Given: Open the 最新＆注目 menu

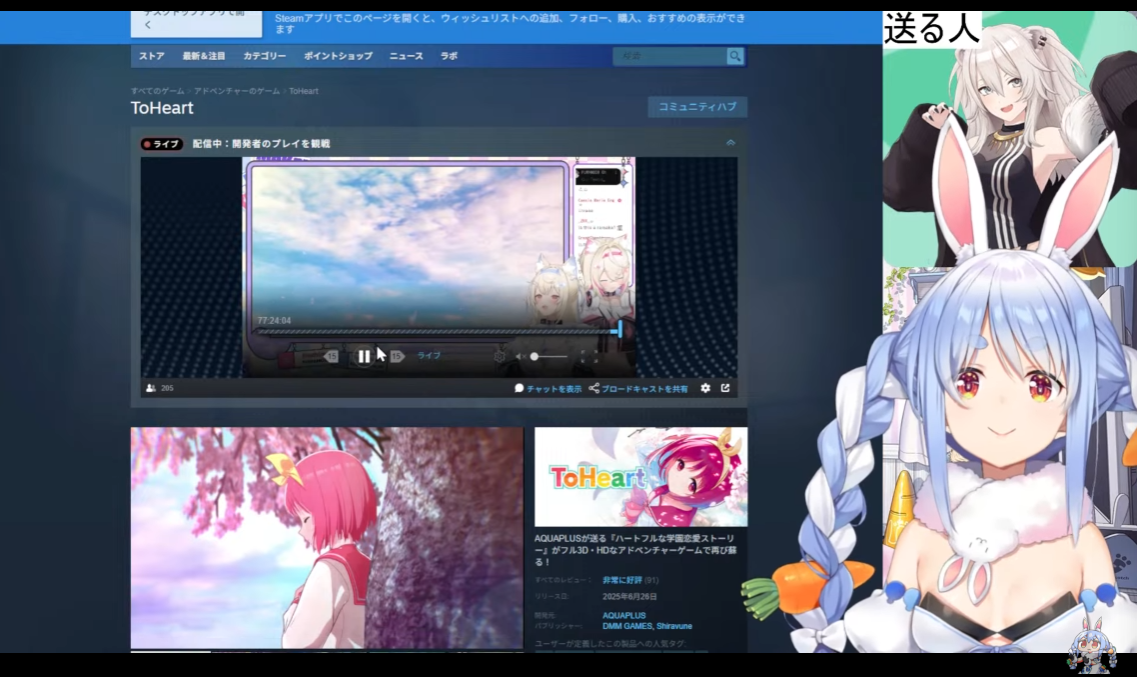Looking at the screenshot, I should (204, 56).
